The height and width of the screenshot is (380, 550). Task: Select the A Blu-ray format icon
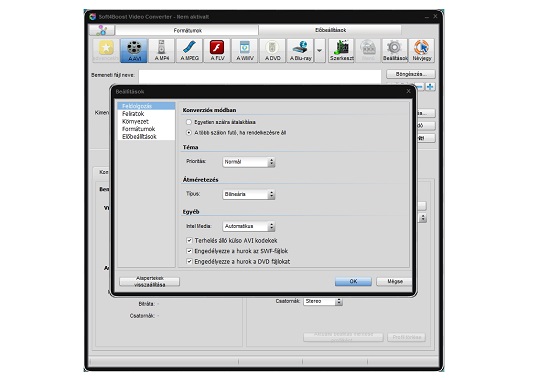click(x=300, y=51)
